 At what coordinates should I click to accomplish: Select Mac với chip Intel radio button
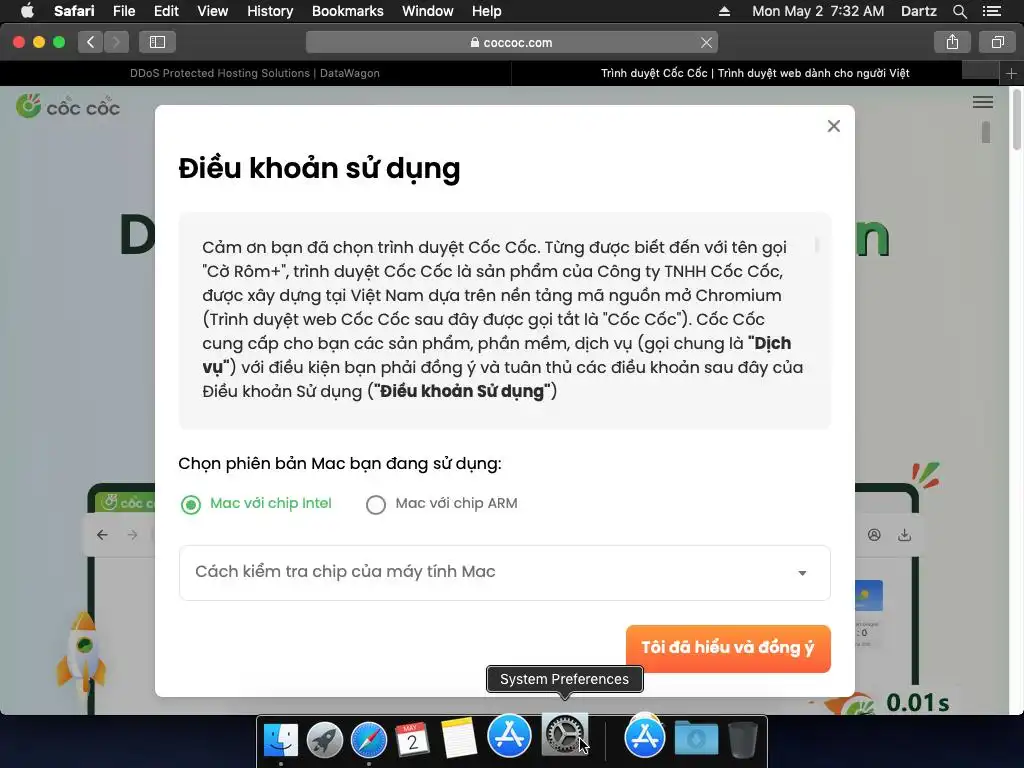pos(191,504)
